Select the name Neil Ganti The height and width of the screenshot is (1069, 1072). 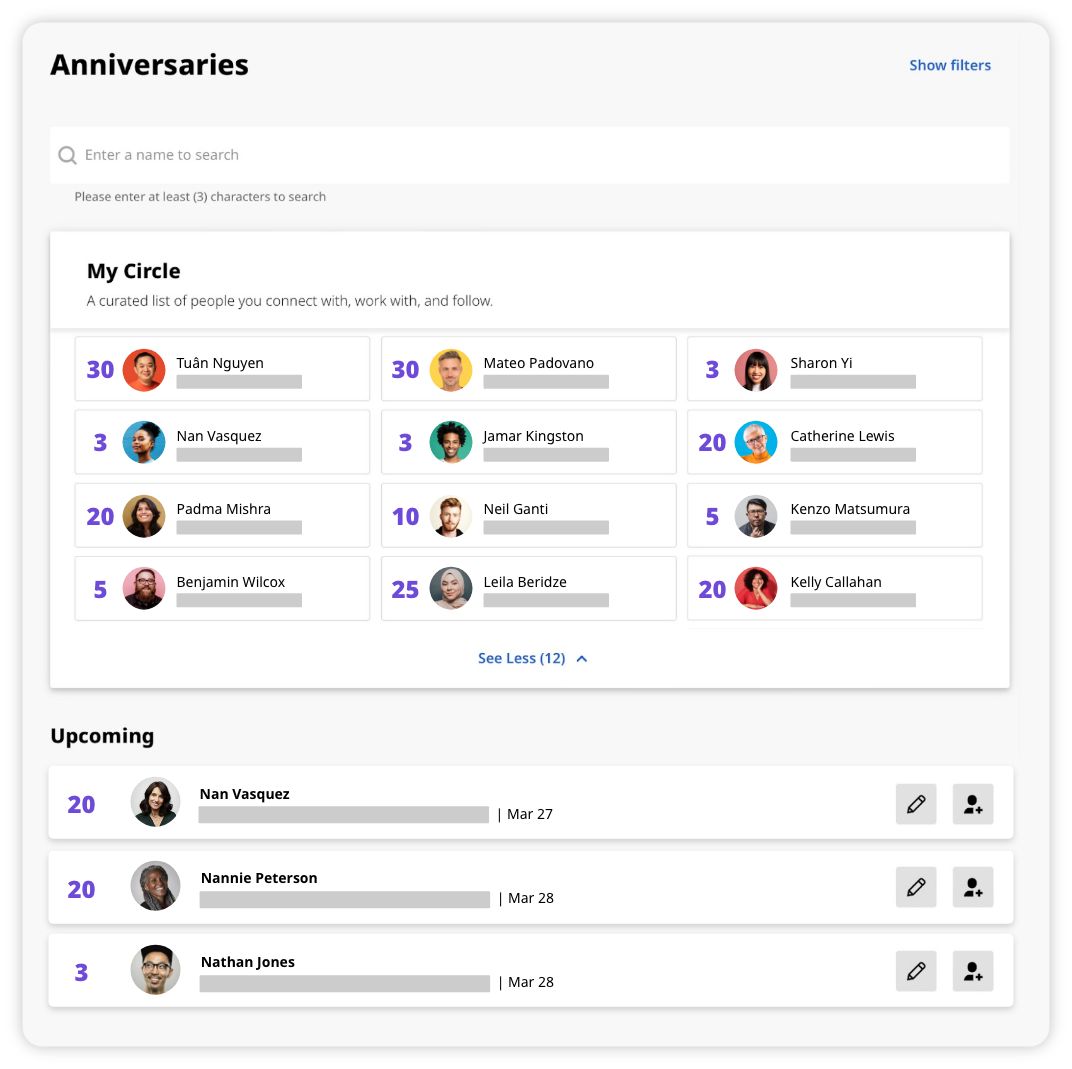point(515,509)
